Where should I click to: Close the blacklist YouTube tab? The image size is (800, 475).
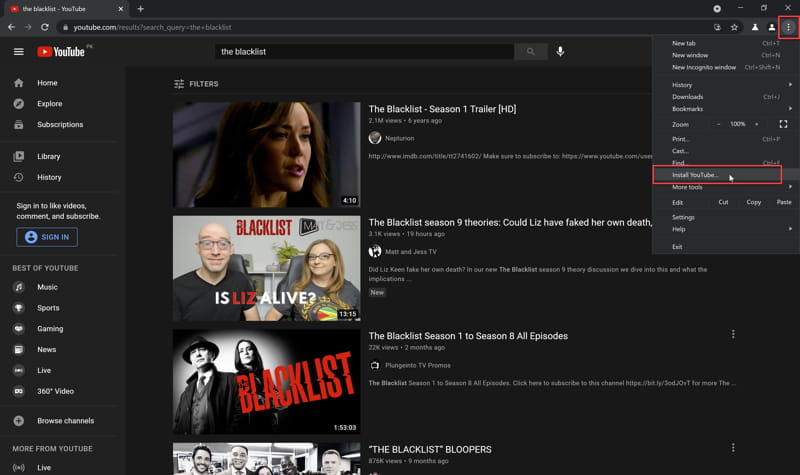(120, 9)
